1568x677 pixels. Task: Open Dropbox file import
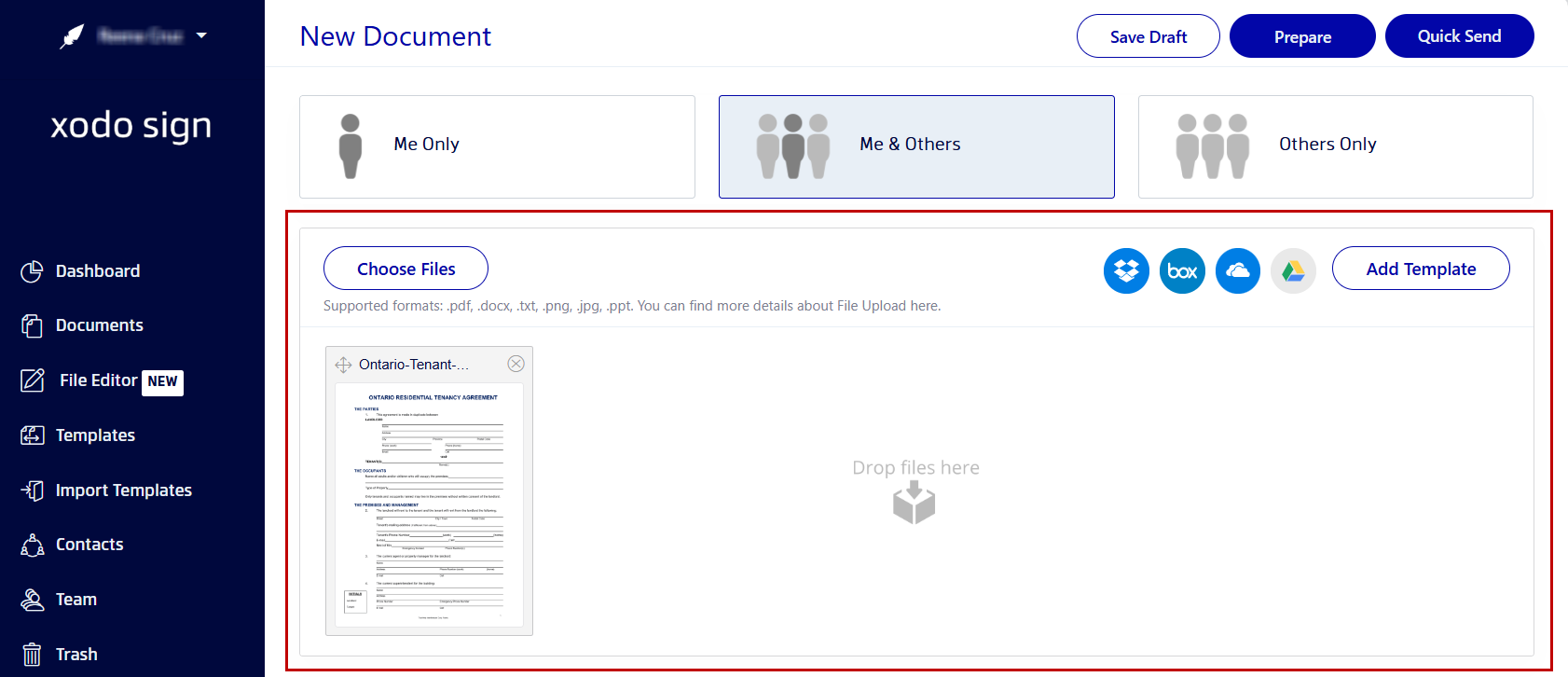pyautogui.click(x=1126, y=270)
